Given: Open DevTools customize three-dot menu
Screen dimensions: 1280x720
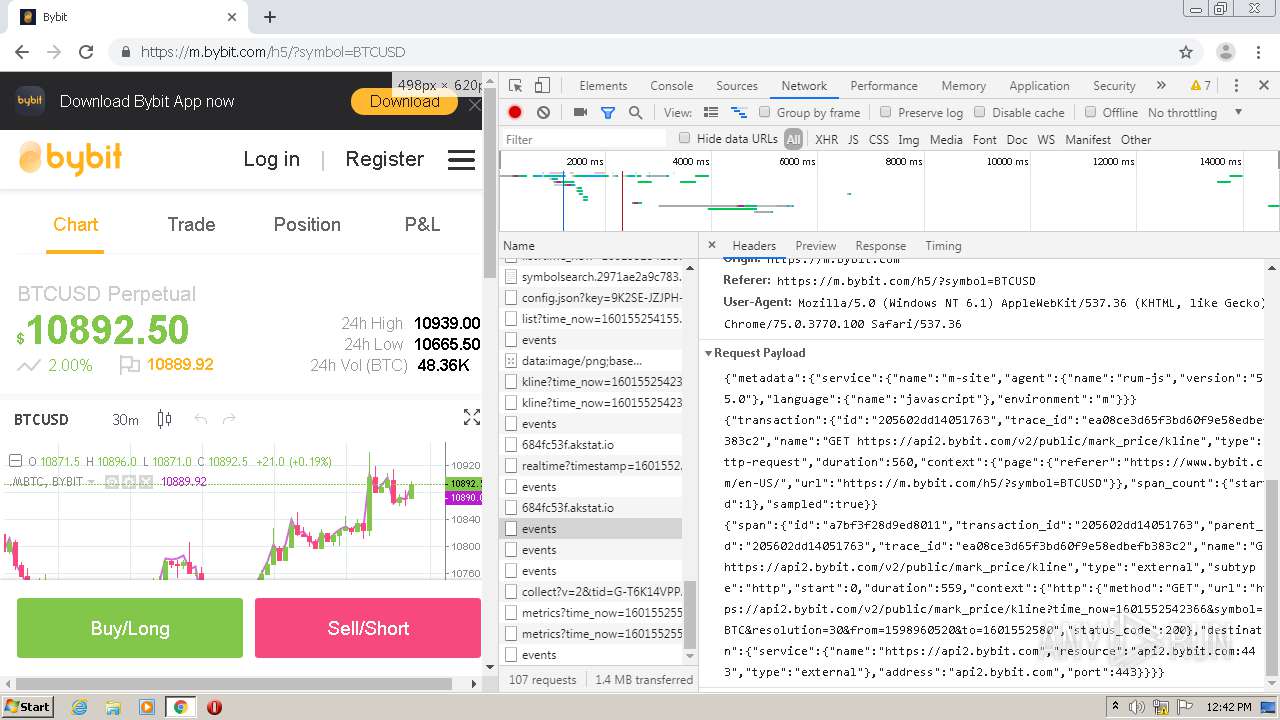Looking at the screenshot, I should tap(1236, 86).
